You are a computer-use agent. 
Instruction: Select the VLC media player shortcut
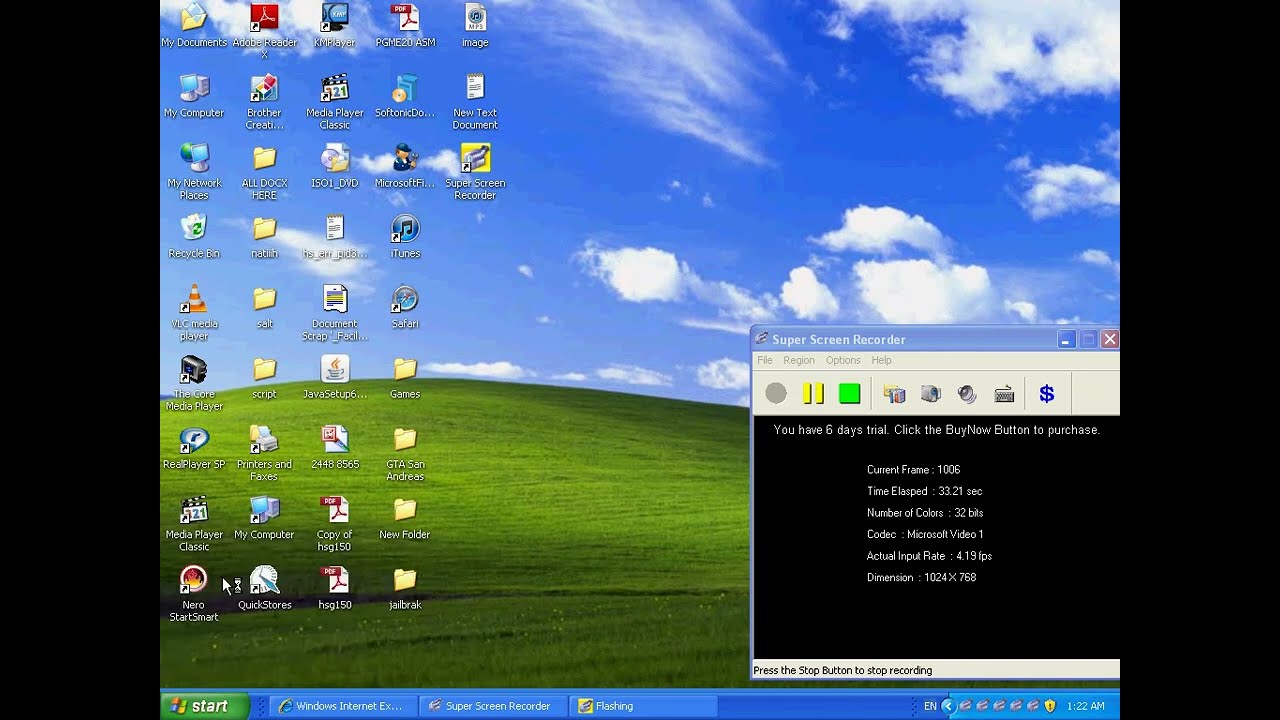coord(194,312)
